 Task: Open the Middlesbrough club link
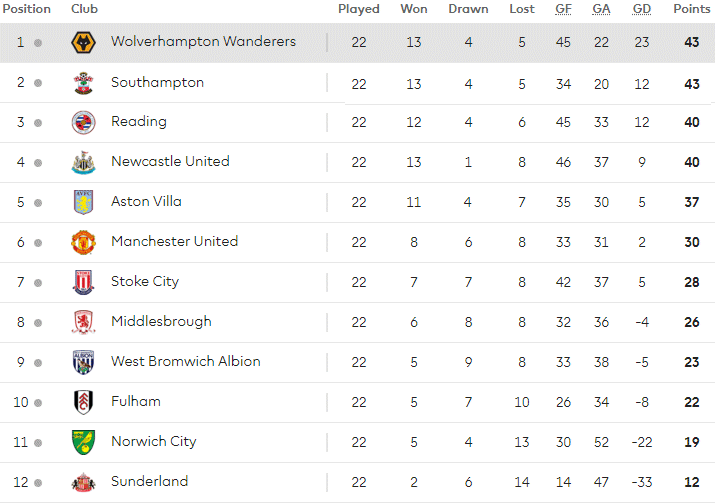pos(161,322)
